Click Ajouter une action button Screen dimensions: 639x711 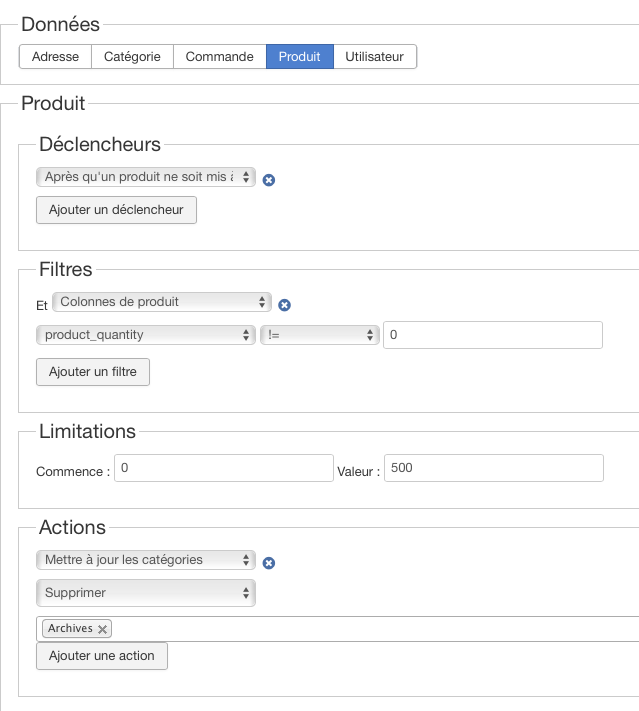point(102,656)
